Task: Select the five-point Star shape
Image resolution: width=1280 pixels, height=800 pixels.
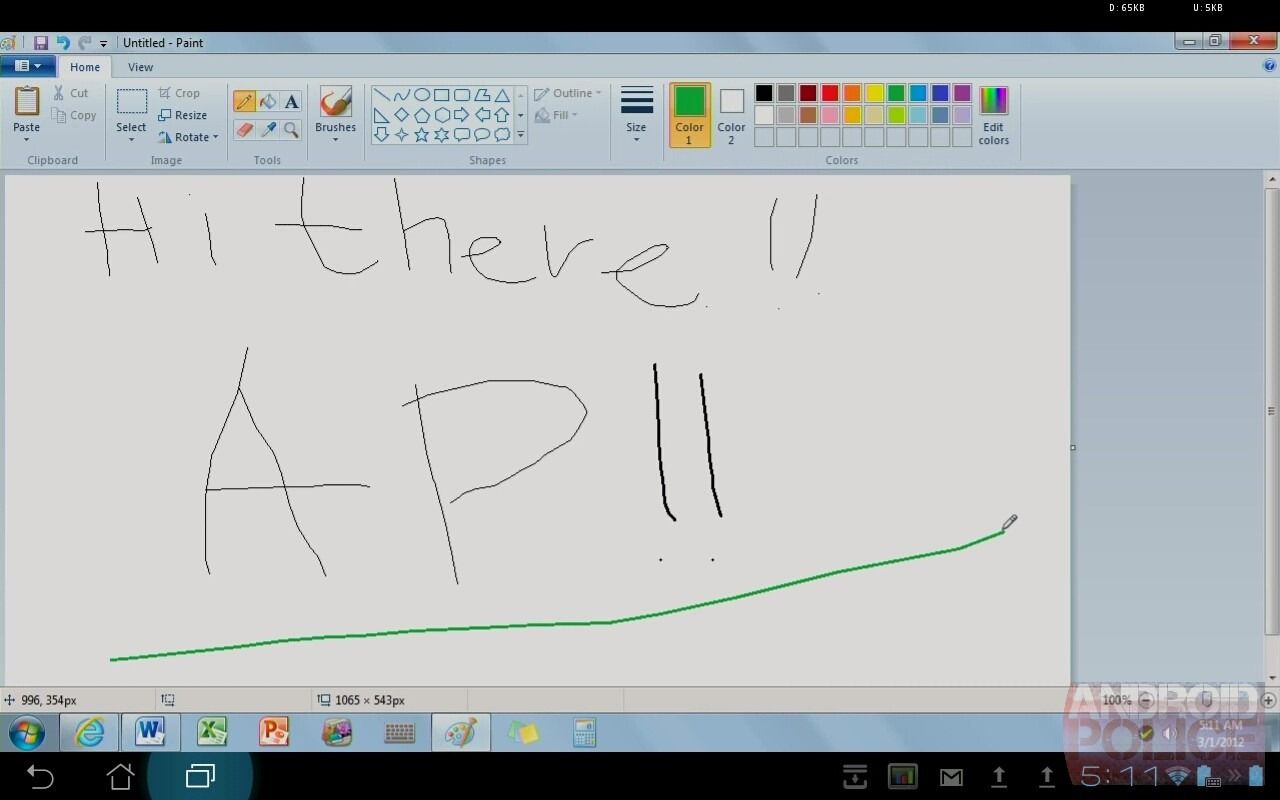Action: [421, 134]
